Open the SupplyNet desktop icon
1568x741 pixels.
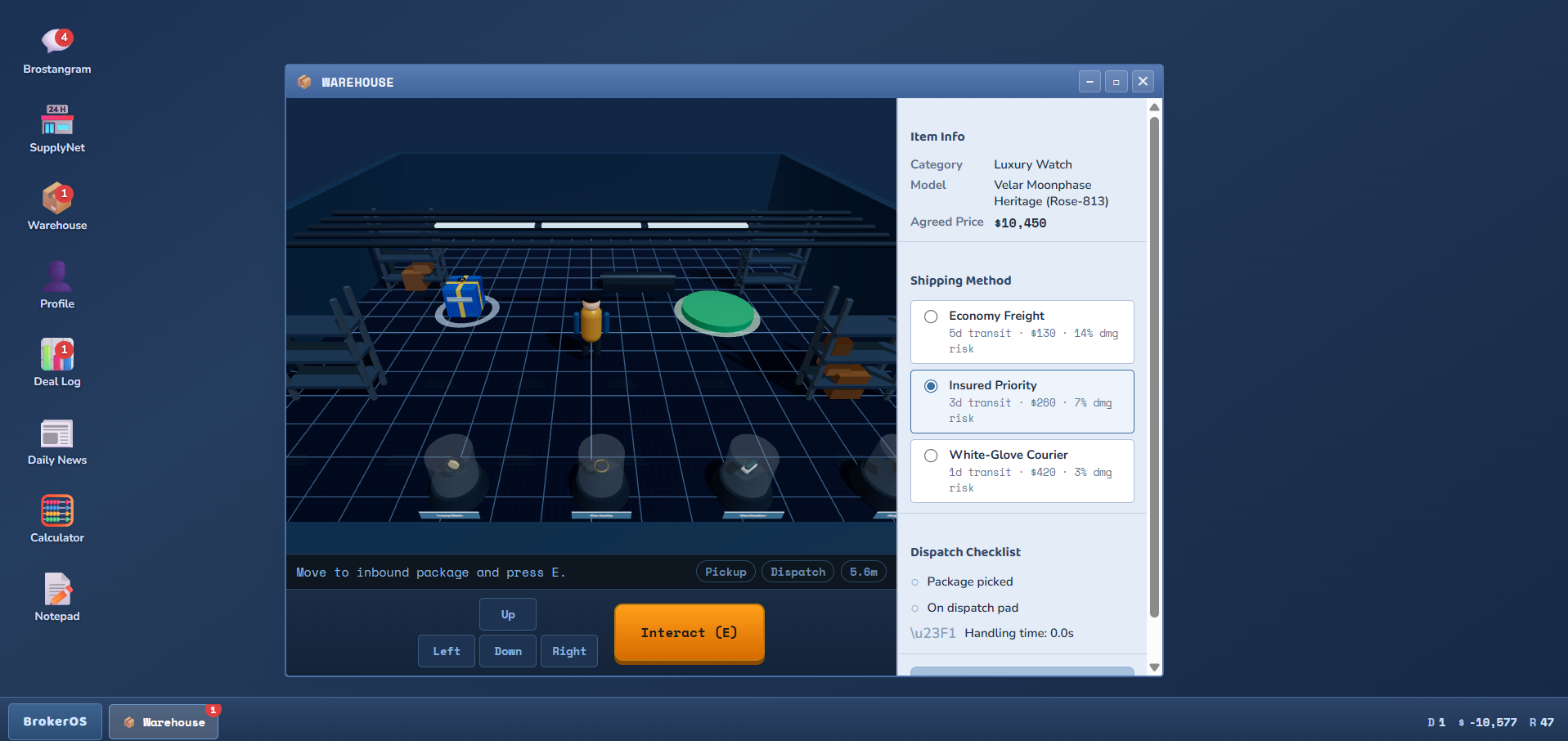point(57,129)
